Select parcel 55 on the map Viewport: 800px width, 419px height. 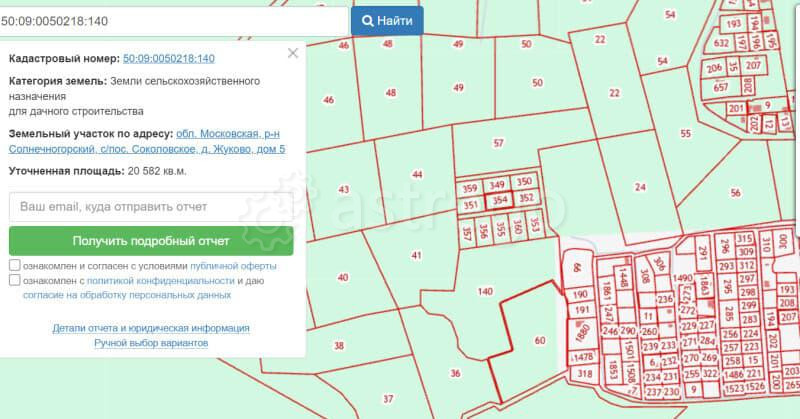[x=685, y=134]
